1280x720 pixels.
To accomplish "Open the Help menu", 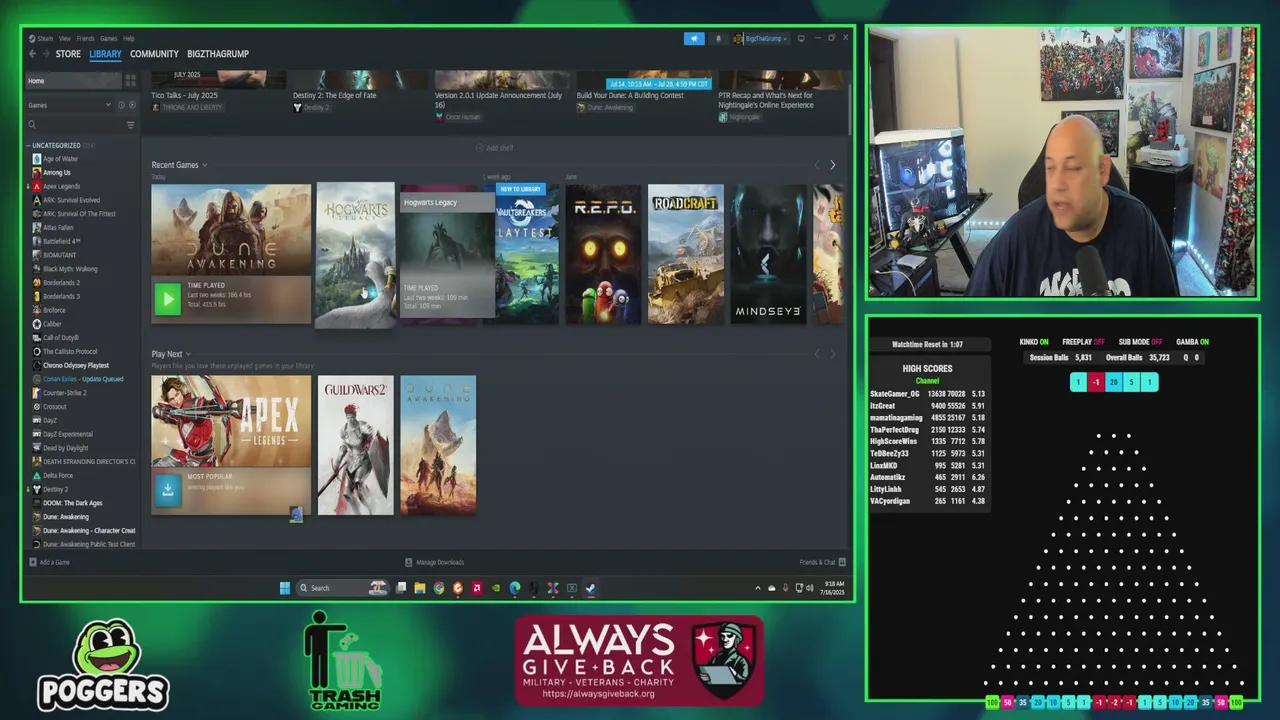I will click(x=128, y=38).
